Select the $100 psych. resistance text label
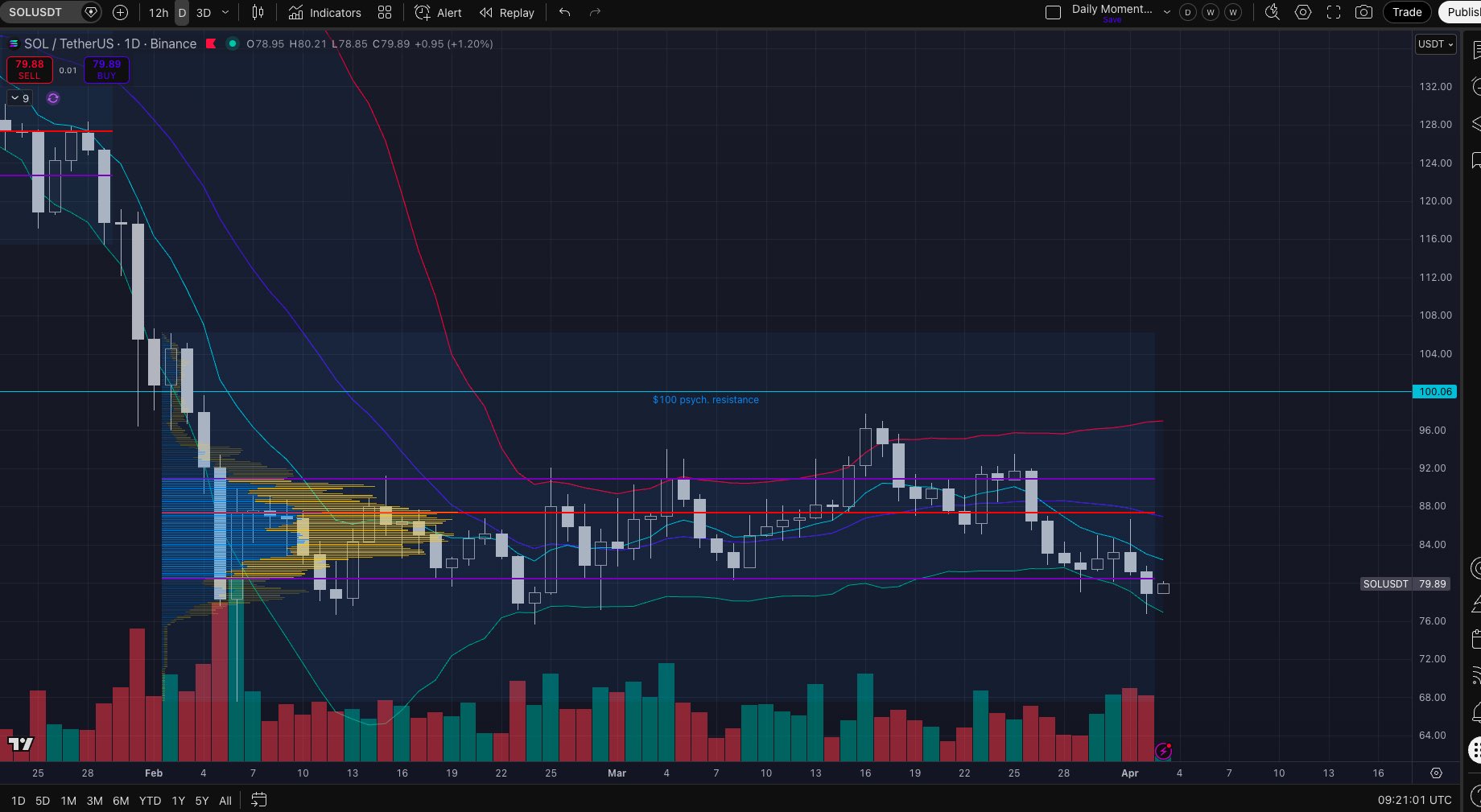Viewport: 1481px width, 812px height. point(706,399)
